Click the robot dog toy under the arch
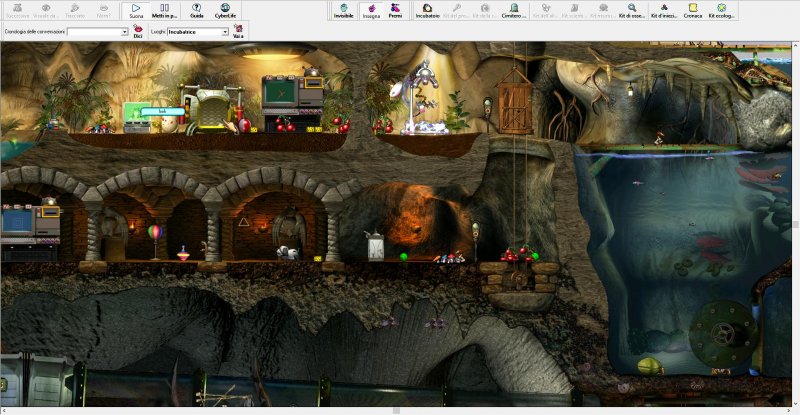The height and width of the screenshot is (415, 800). [x=286, y=252]
